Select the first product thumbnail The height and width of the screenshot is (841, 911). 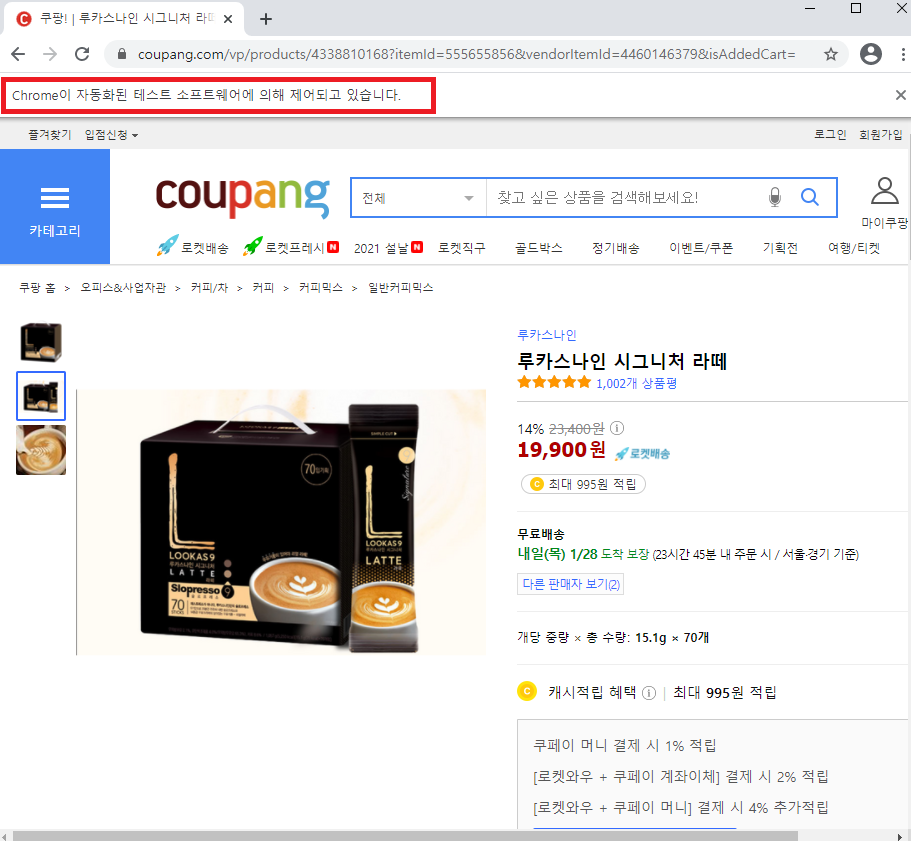41,342
